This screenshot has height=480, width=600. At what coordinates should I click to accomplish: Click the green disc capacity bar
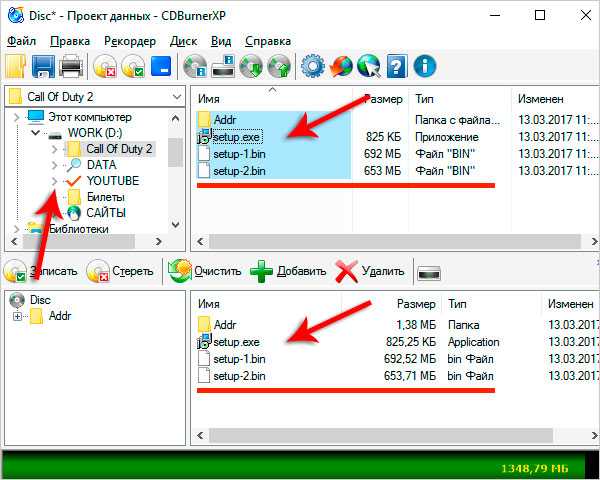pyautogui.click(x=293, y=465)
